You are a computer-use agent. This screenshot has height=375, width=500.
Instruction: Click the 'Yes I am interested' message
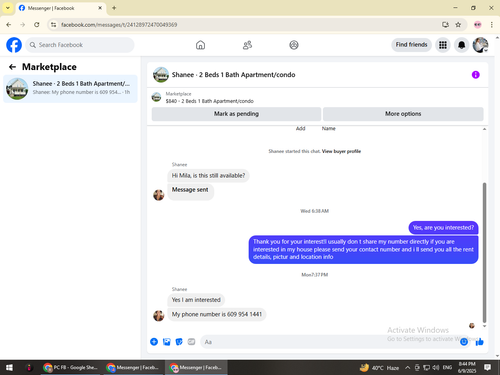tap(196, 300)
